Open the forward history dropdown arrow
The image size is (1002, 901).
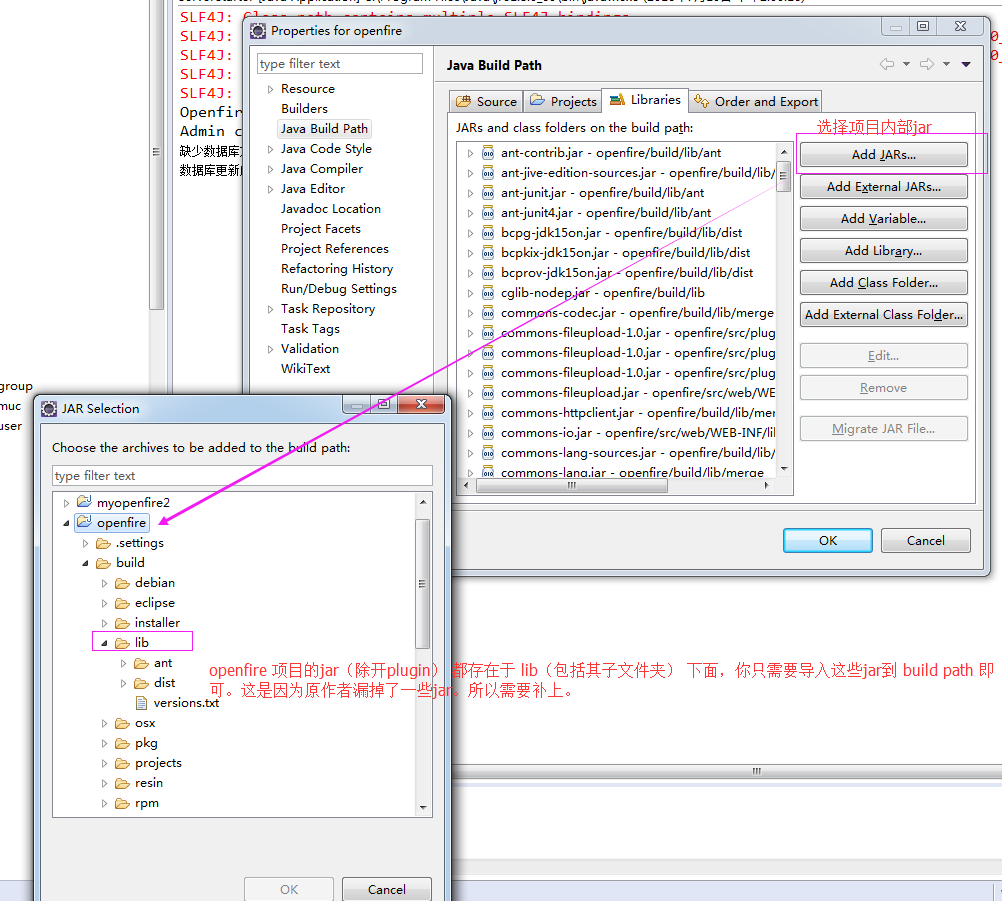pyautogui.click(x=946, y=64)
